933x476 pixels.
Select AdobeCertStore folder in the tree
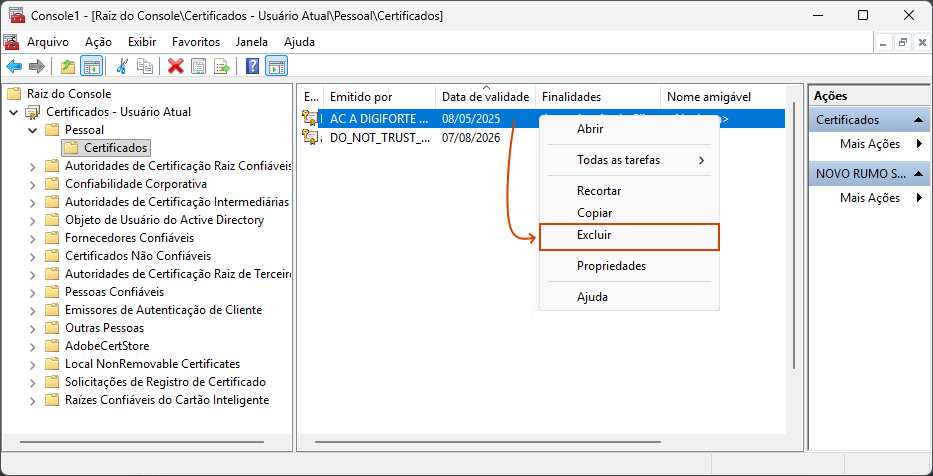107,346
